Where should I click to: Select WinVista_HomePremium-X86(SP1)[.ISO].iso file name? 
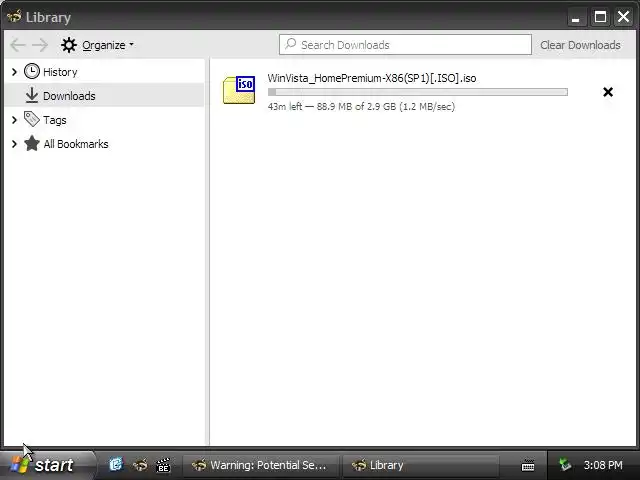click(372, 78)
